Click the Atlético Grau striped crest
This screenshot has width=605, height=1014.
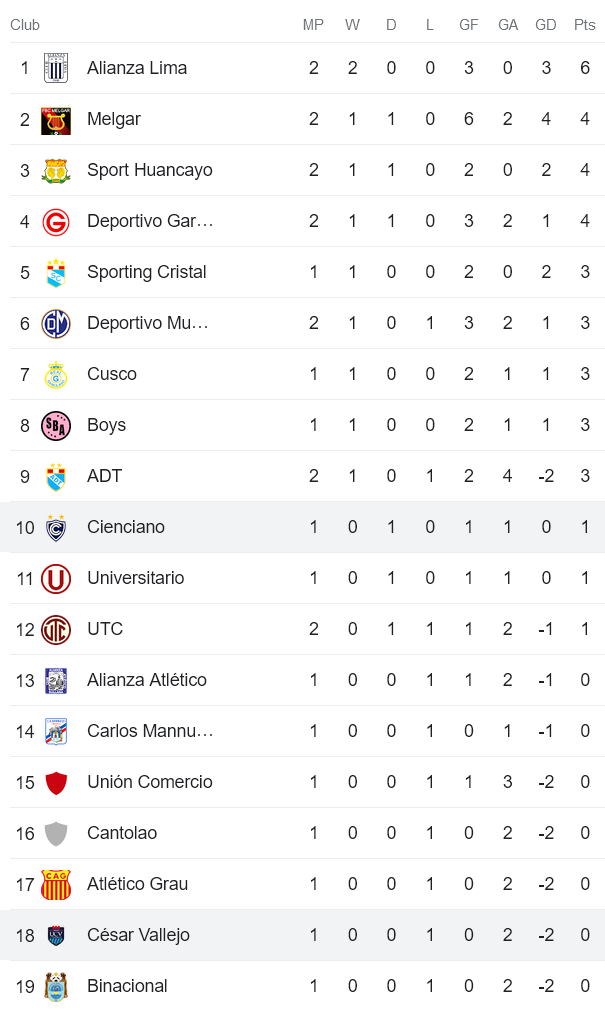click(55, 883)
